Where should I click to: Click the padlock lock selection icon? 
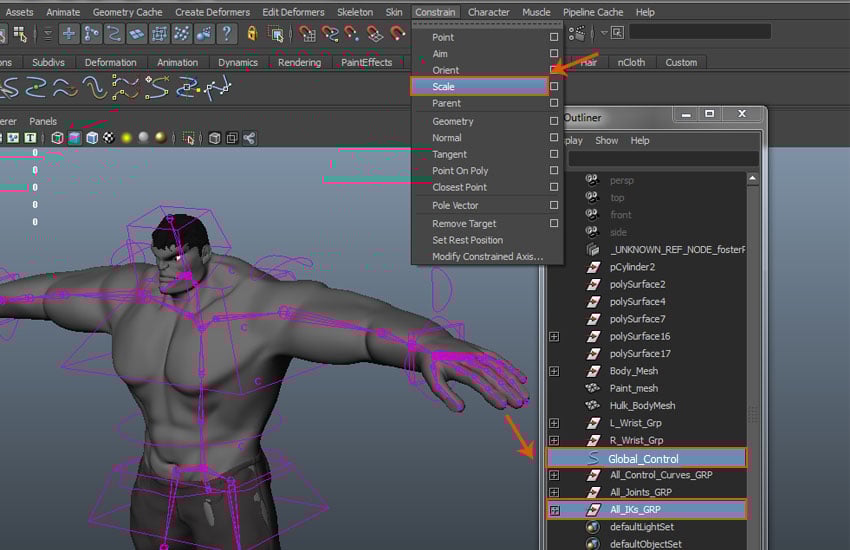point(252,34)
